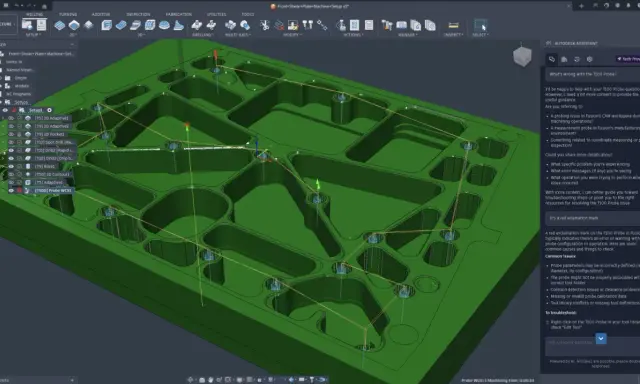Image resolution: width=640 pixels, height=384 pixels.
Task: Click the first Multi-Axis toolpath icon
Action: coord(230,25)
